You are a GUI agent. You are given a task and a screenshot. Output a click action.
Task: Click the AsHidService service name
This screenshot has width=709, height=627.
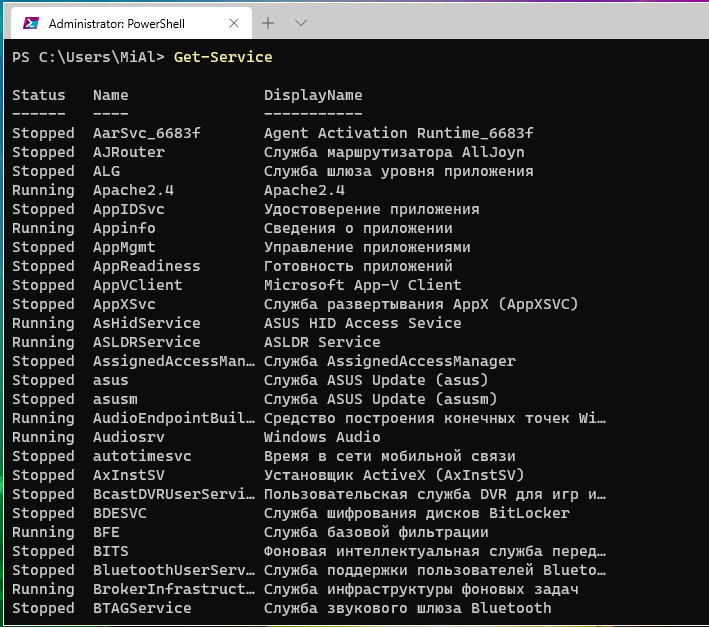pos(147,323)
